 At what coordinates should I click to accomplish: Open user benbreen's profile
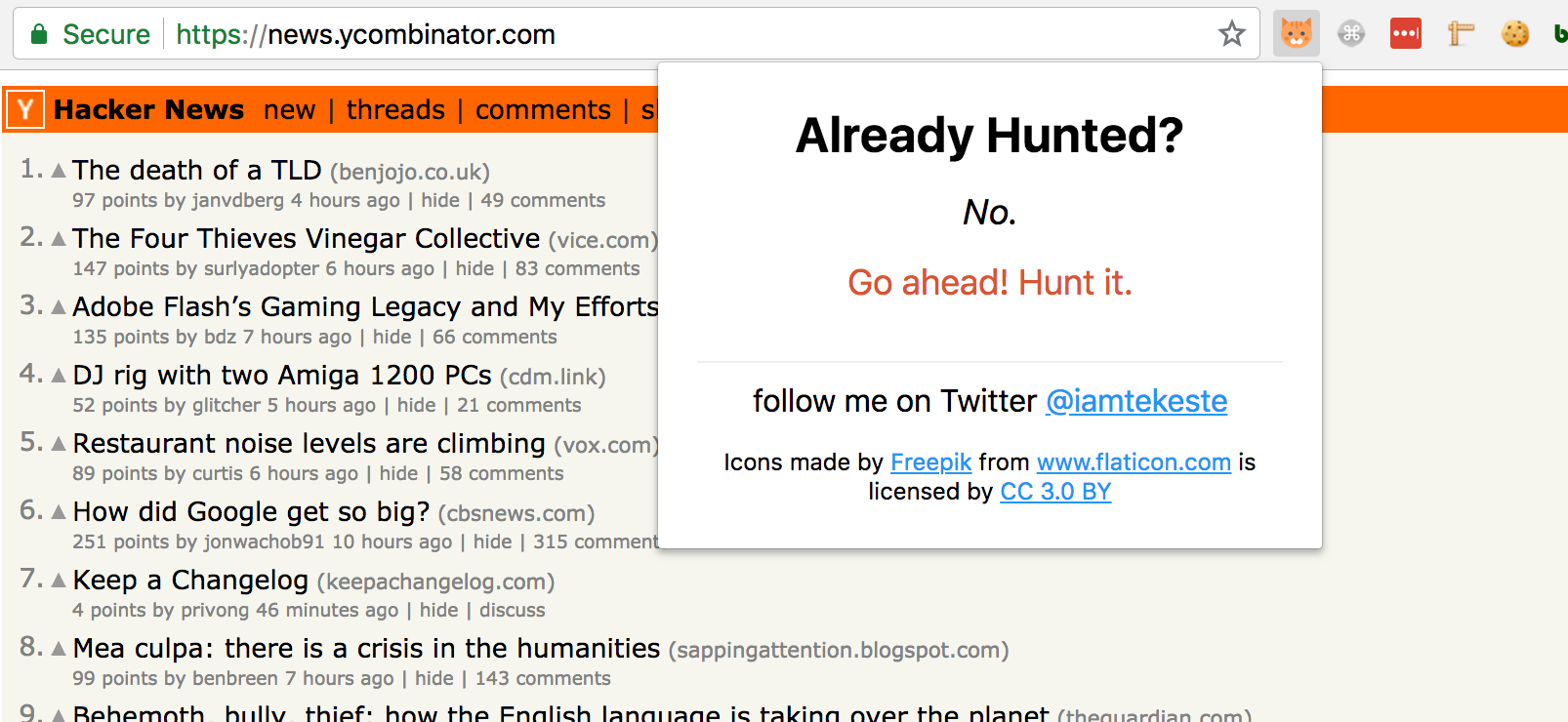click(x=234, y=678)
